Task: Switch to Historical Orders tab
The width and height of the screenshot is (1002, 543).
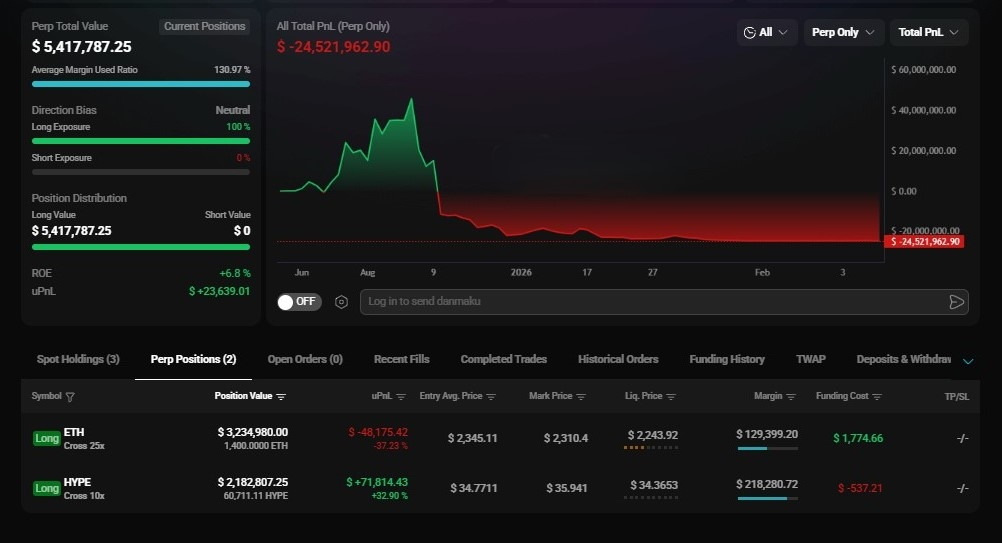Action: [618, 359]
